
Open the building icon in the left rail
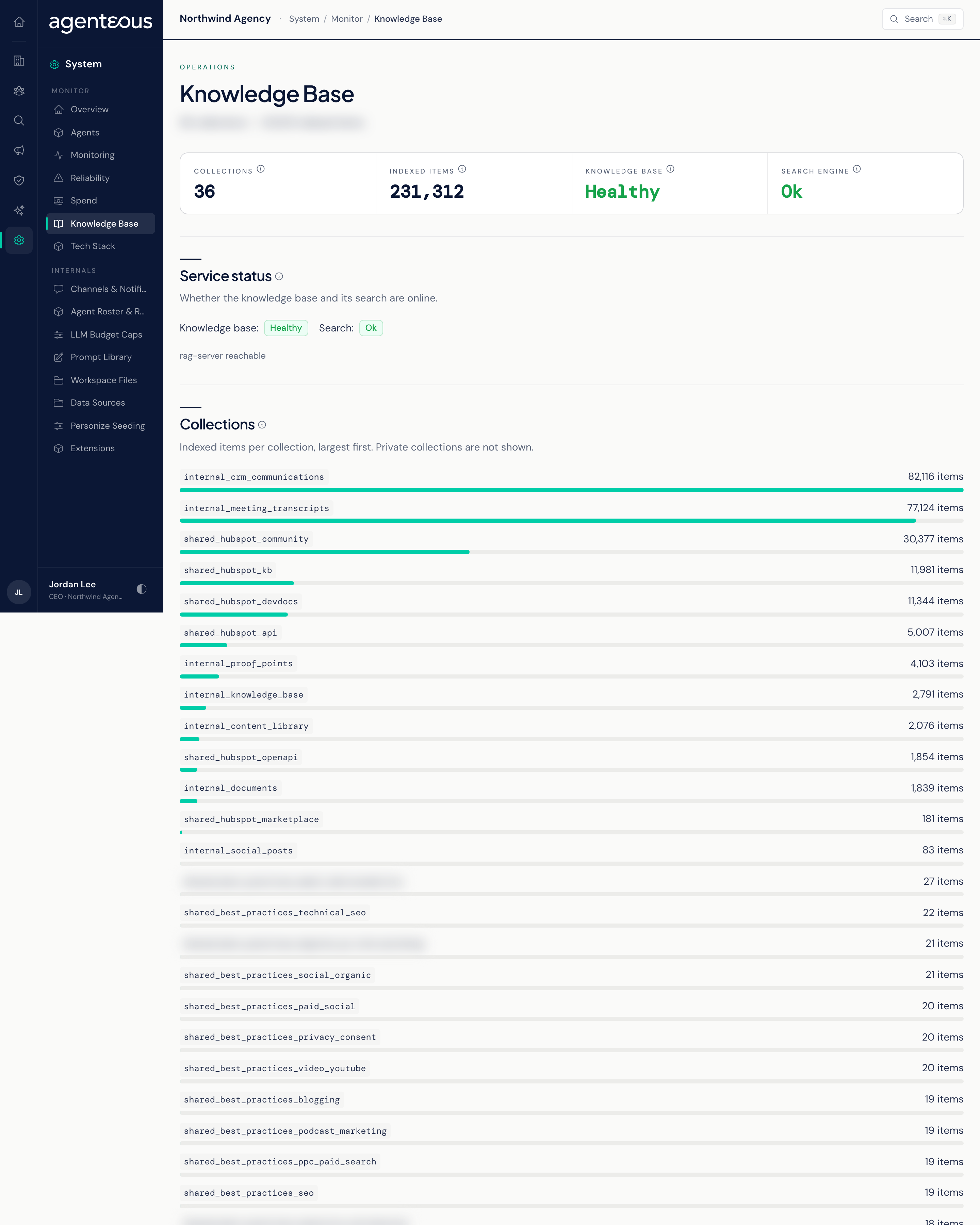[x=19, y=60]
